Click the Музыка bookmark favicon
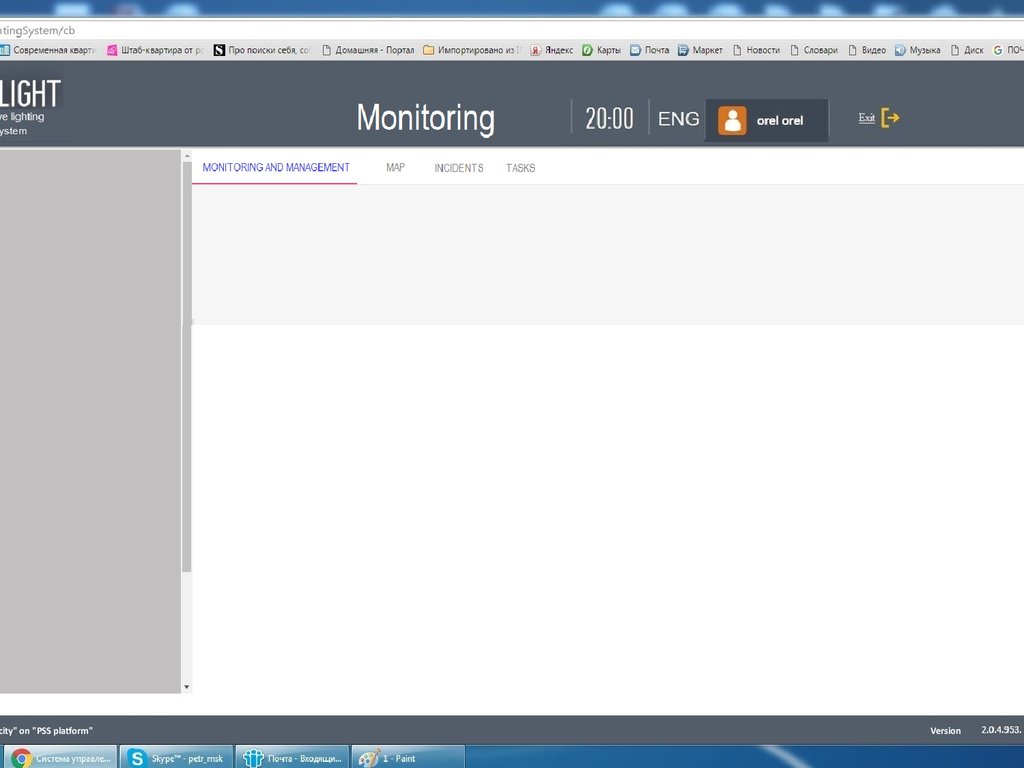The image size is (1024, 768). (x=901, y=50)
